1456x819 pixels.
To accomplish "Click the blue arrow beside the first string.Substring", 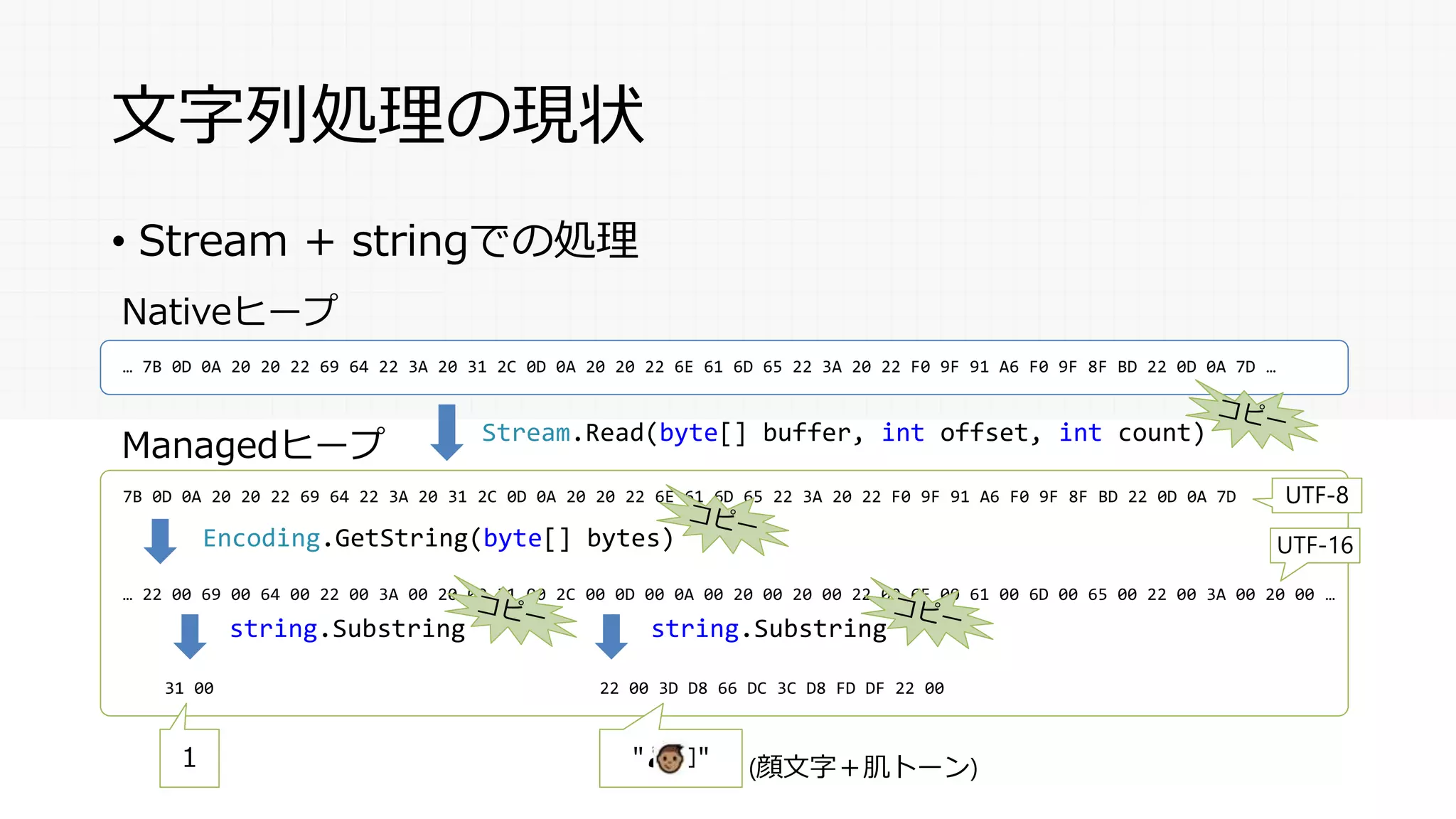I will [x=190, y=636].
